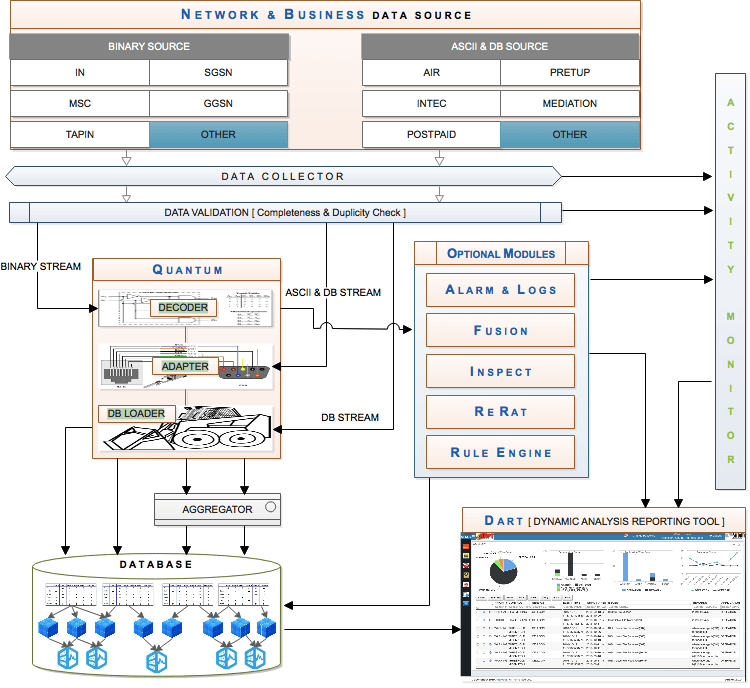750x688 pixels.
Task: Click the down arrow below ASCII & DB Source
Action: (x=439, y=158)
